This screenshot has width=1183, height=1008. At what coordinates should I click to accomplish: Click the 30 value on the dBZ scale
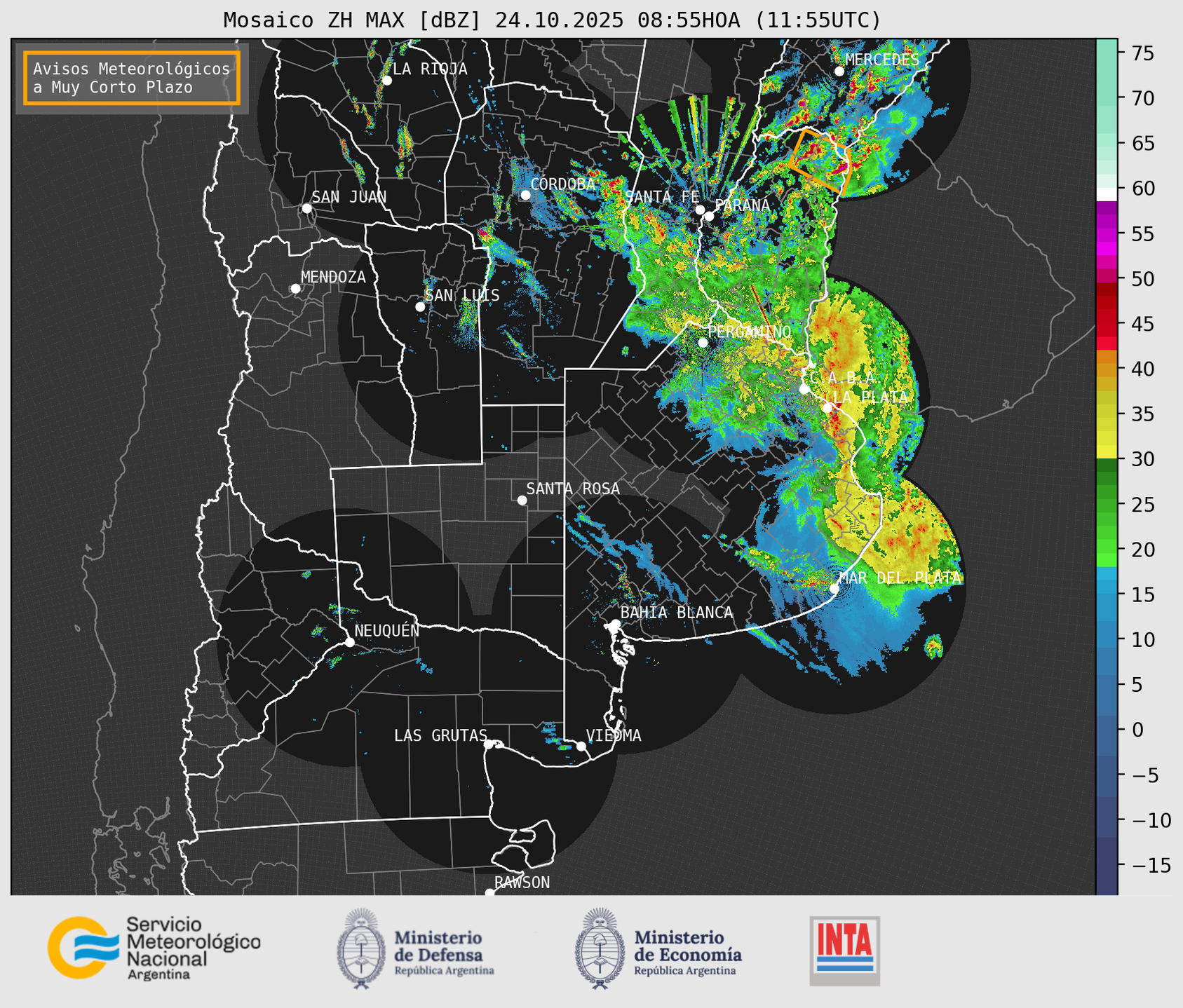coord(1142,459)
